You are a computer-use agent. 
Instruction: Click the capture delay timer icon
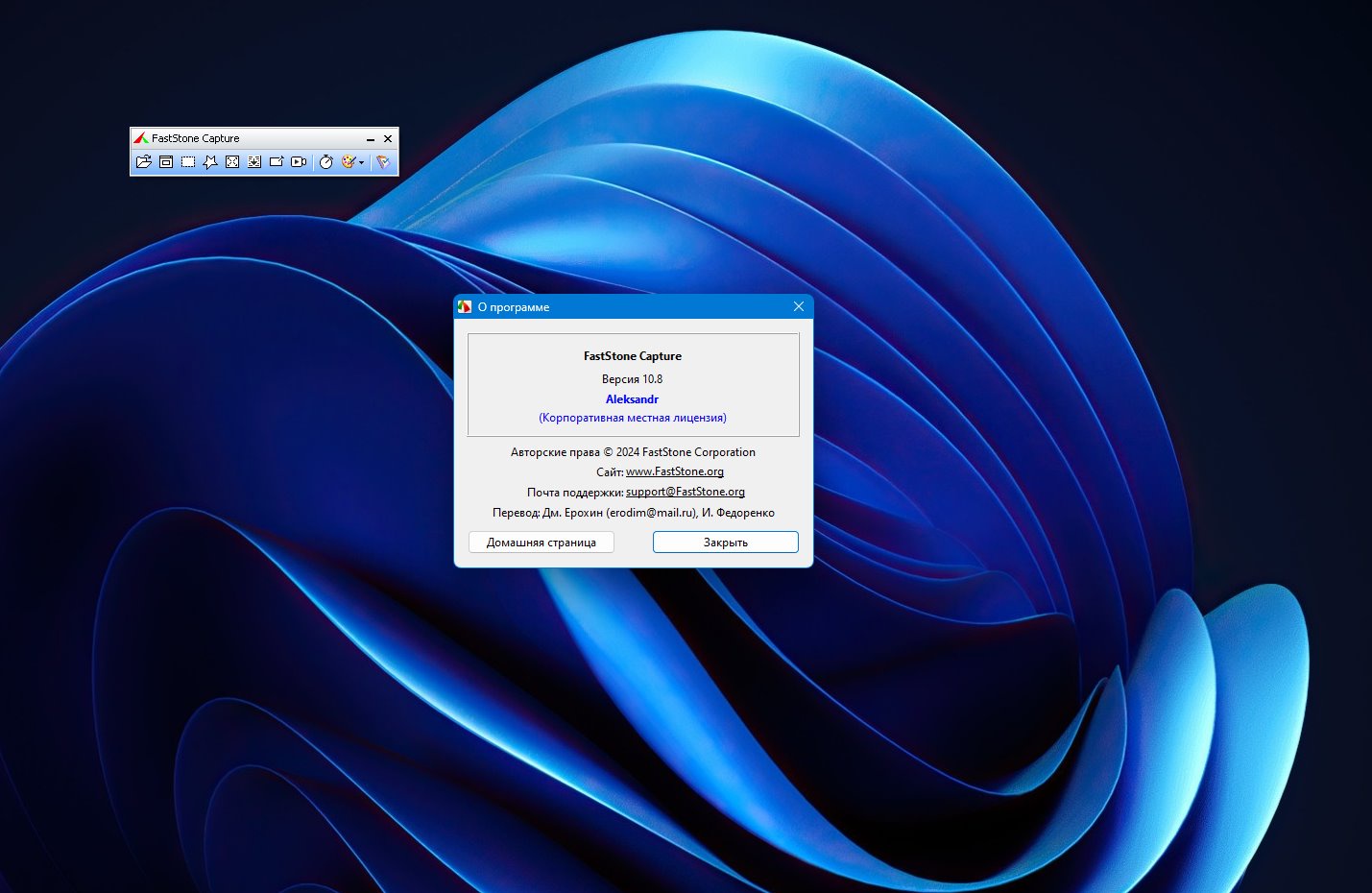(326, 162)
